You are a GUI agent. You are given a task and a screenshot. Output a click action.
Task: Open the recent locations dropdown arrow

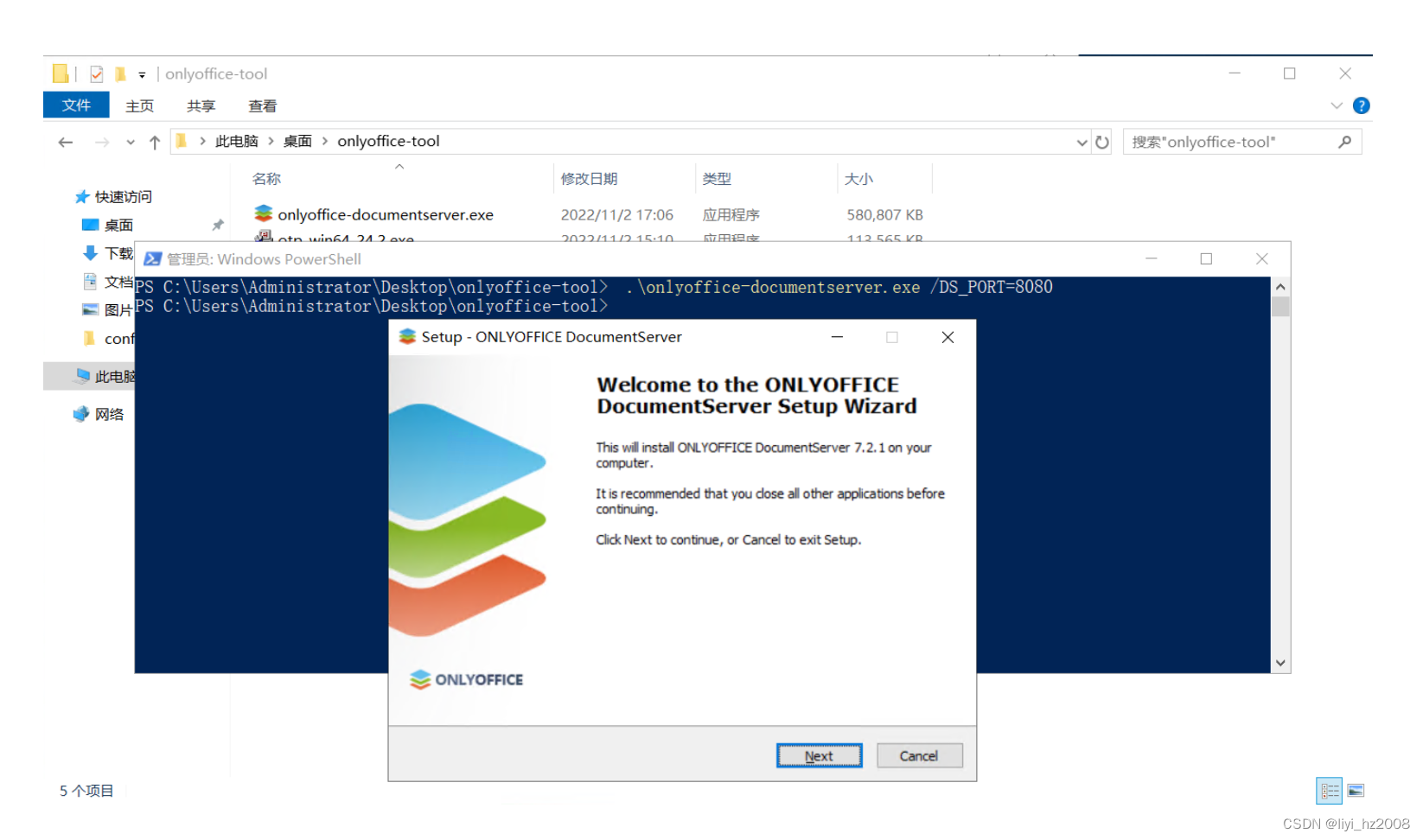coord(131,143)
